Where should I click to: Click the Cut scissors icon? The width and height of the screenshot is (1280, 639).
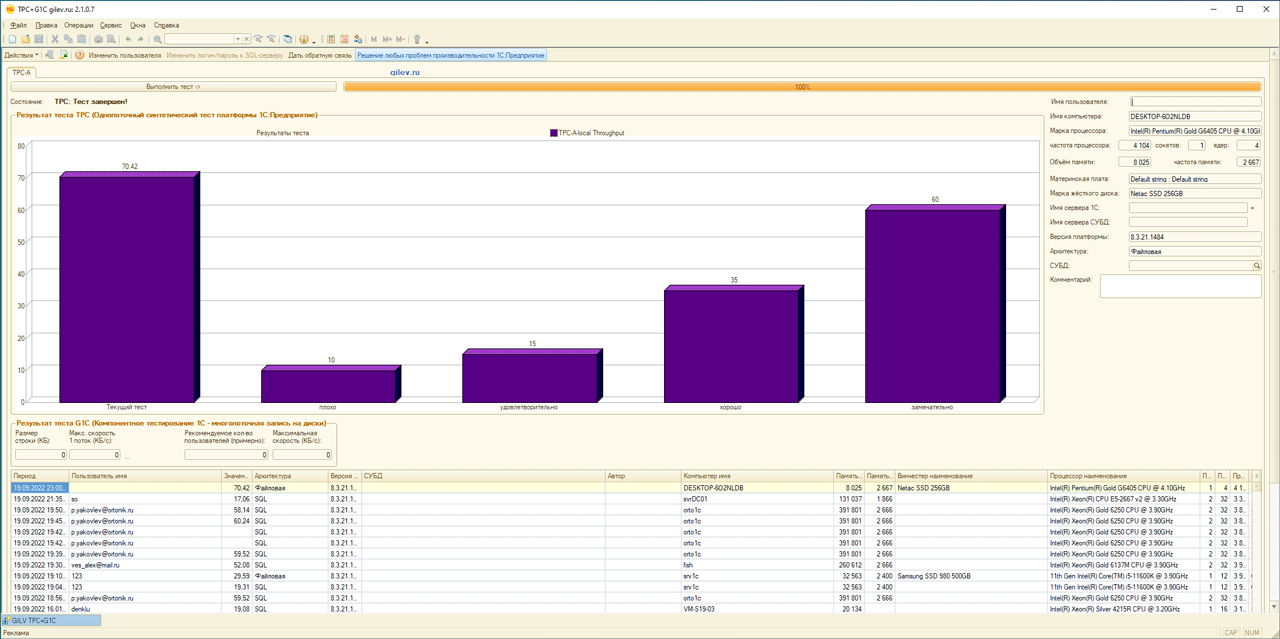(x=55, y=40)
